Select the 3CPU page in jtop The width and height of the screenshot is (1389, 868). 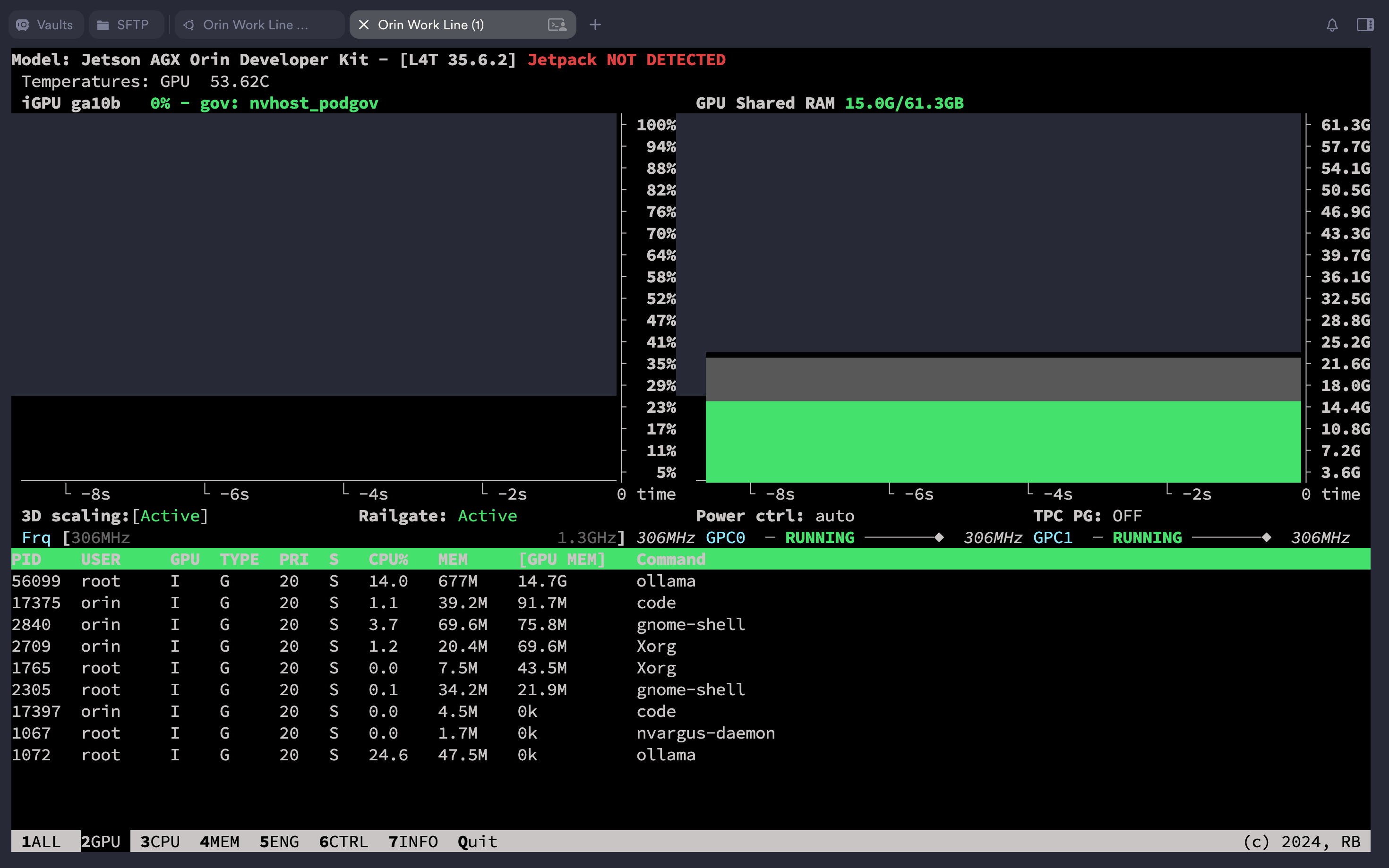[x=160, y=842]
